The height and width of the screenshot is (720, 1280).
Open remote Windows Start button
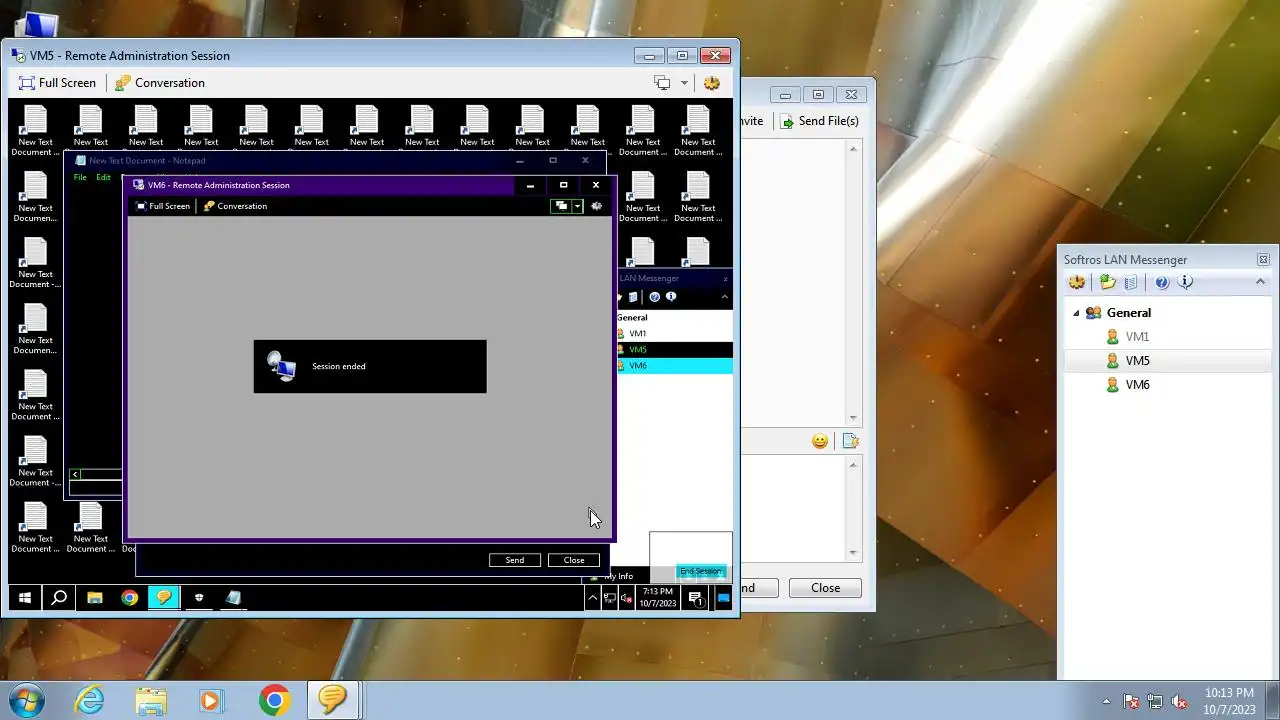pyautogui.click(x=25, y=598)
